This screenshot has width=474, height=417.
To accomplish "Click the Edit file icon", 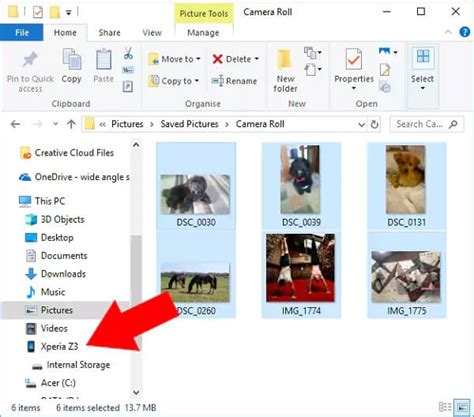I will [385, 70].
